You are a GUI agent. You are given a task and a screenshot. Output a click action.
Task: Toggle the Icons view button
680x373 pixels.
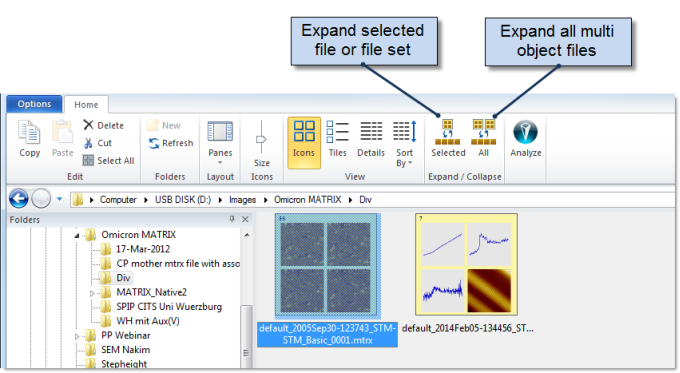point(304,142)
